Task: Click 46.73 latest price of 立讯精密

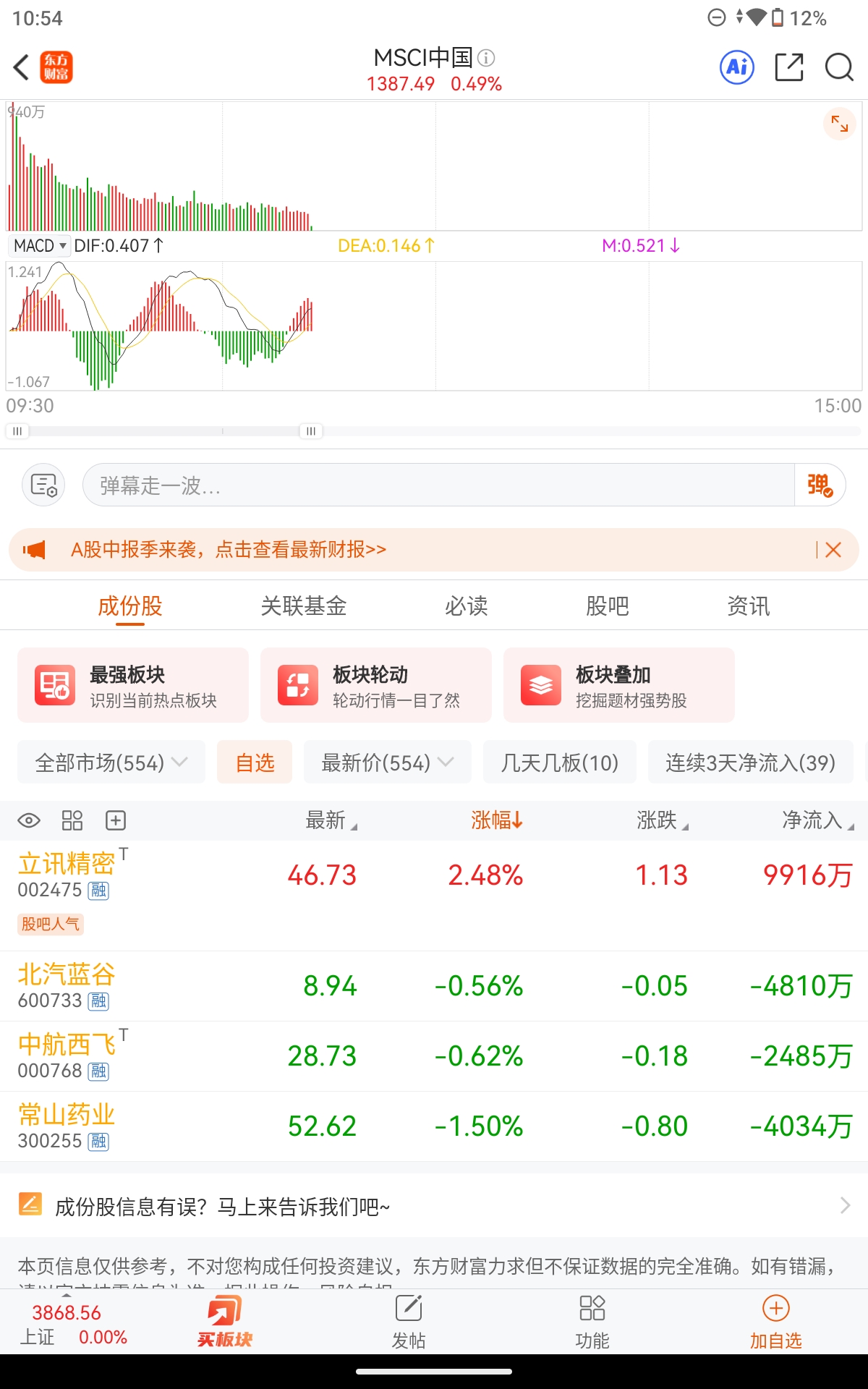Action: point(322,875)
